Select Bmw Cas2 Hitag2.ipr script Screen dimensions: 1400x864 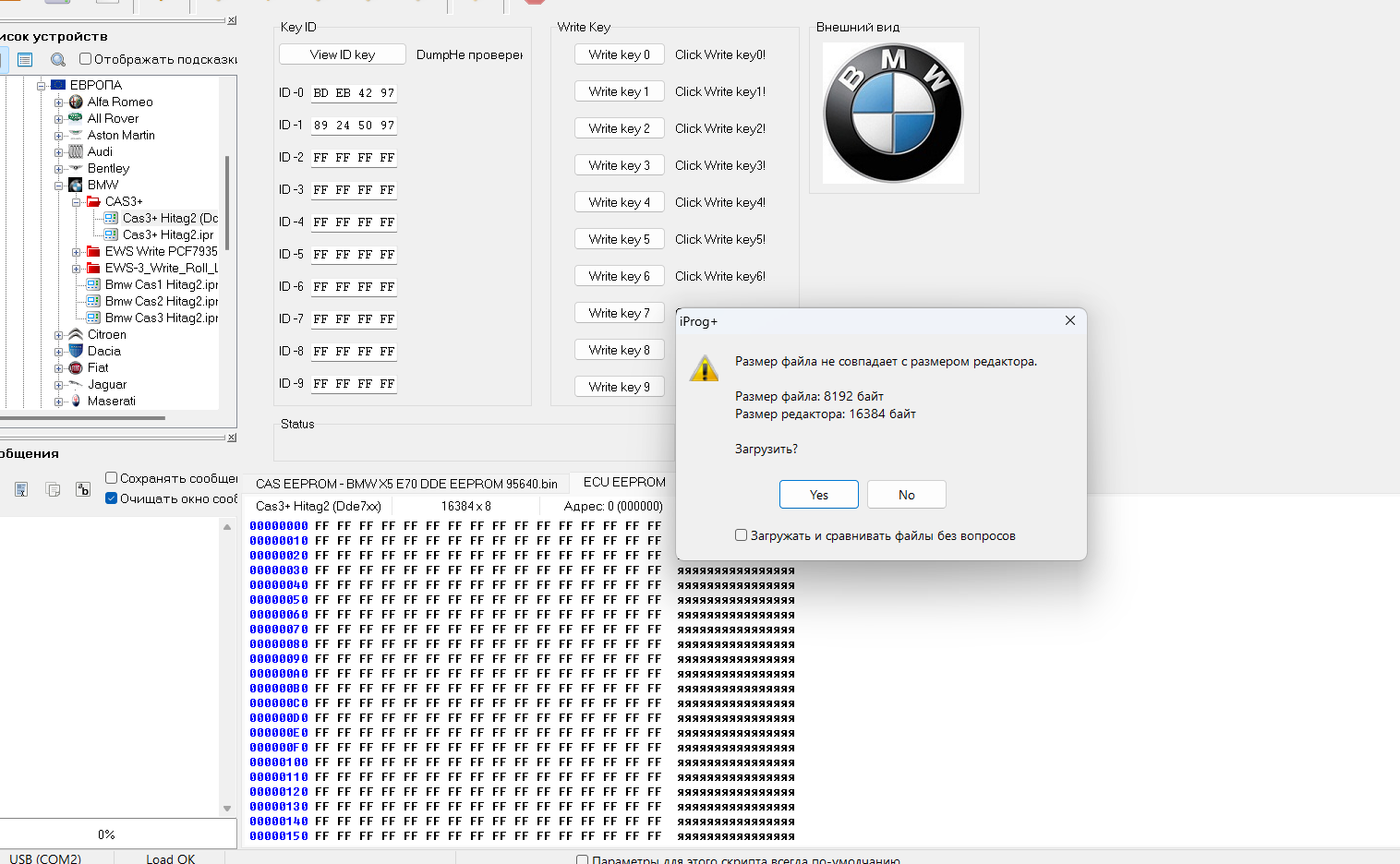pos(161,301)
